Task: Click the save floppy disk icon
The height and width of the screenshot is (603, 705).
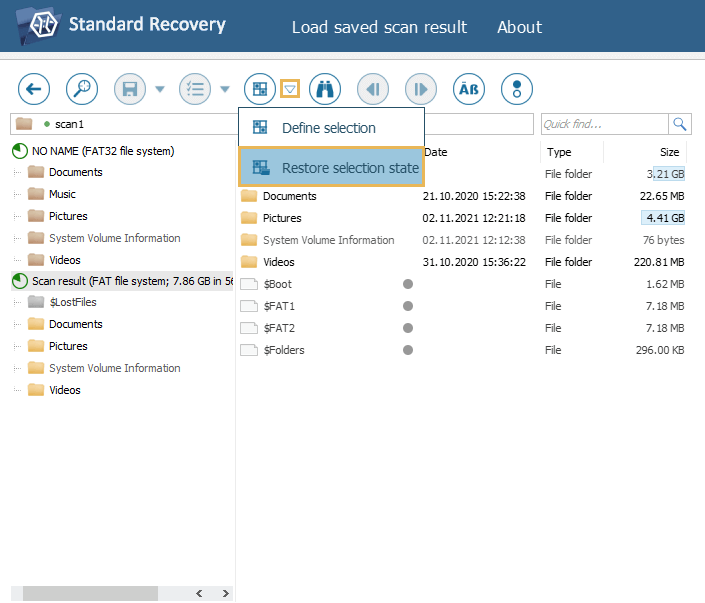Action: 130,89
